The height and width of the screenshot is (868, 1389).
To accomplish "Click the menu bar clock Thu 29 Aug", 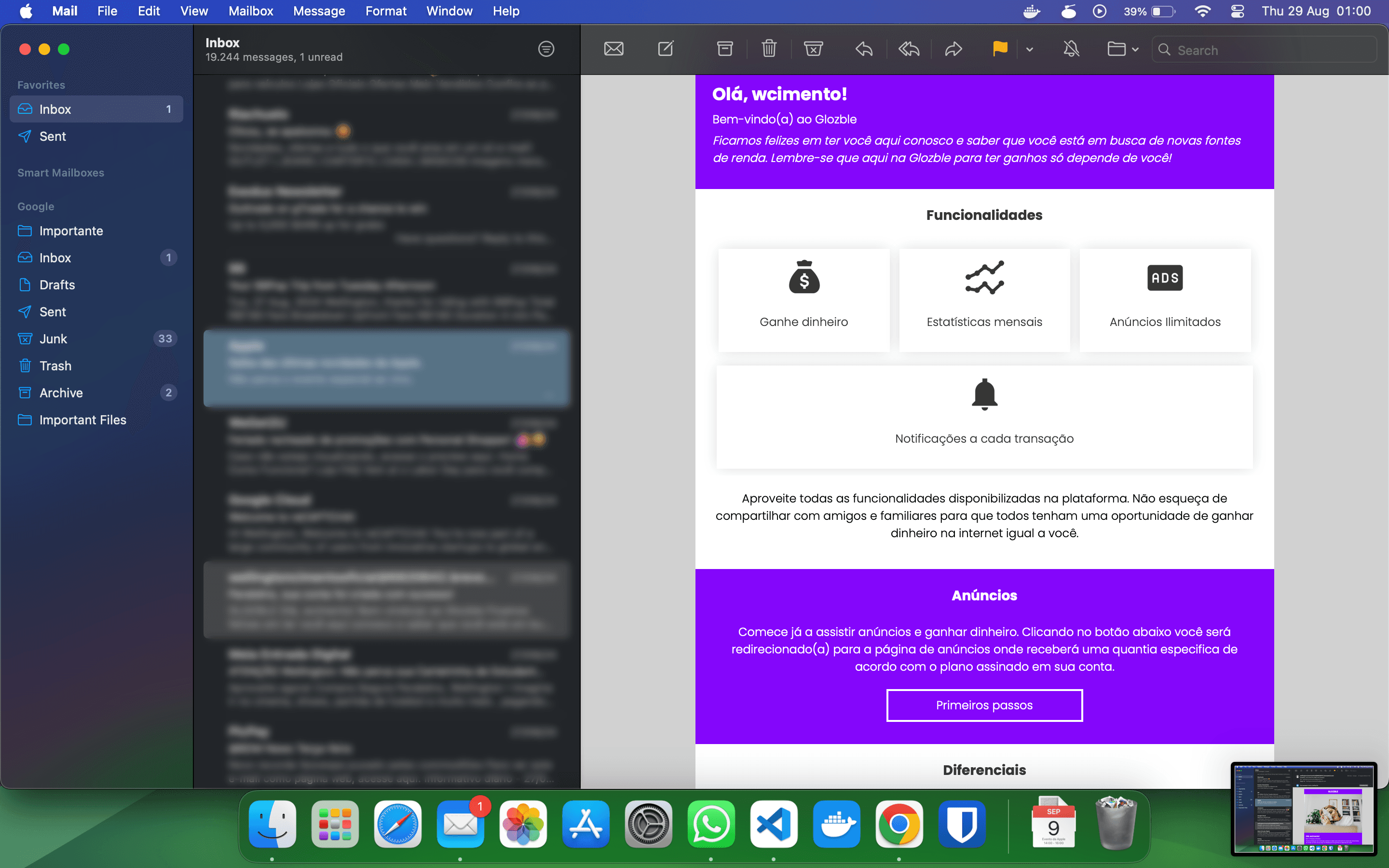I will pyautogui.click(x=1316, y=11).
